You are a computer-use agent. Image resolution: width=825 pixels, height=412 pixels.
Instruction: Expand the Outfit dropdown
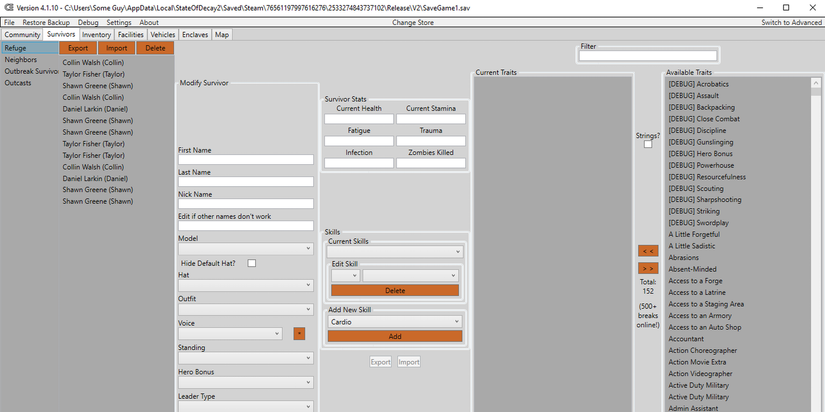tap(246, 309)
